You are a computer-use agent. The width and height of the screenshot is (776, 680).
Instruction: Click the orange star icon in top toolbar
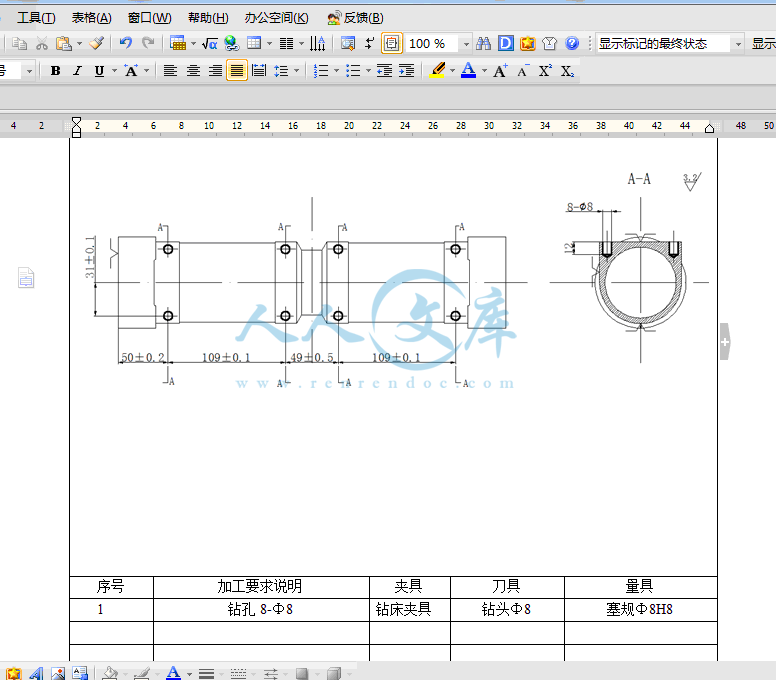528,44
